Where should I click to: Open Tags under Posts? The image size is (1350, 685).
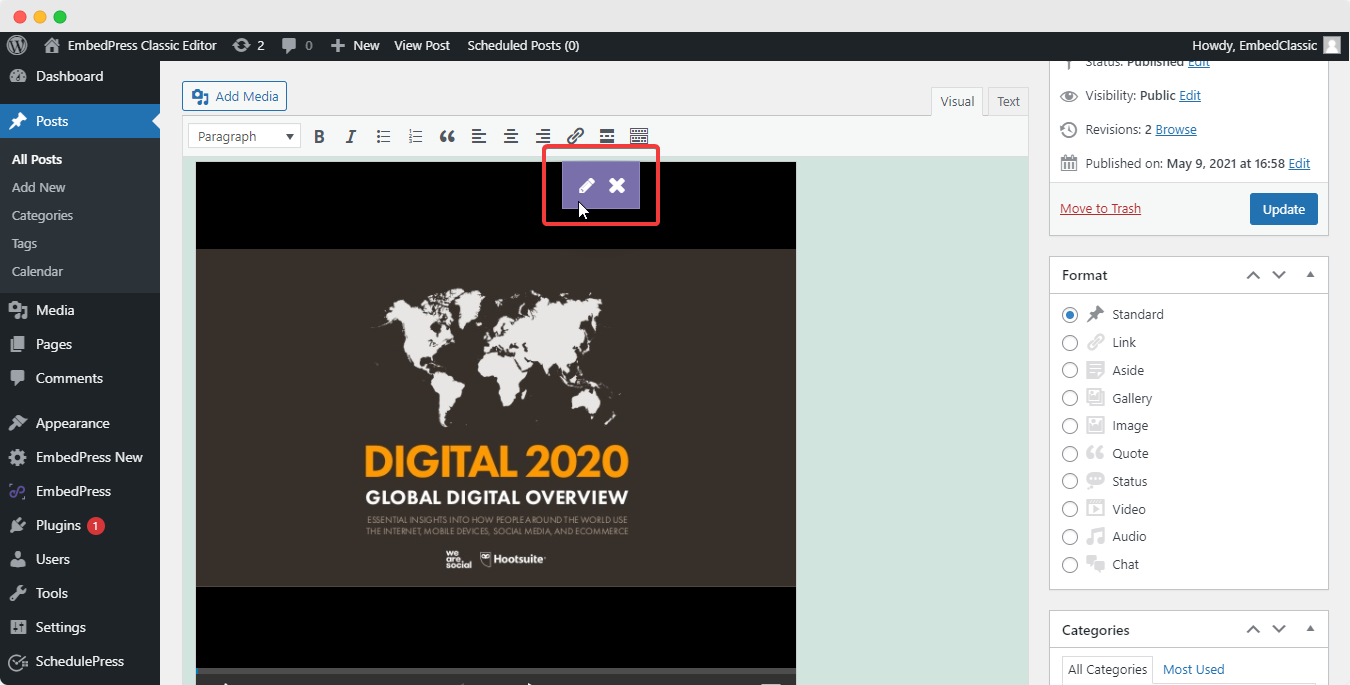[x=25, y=243]
